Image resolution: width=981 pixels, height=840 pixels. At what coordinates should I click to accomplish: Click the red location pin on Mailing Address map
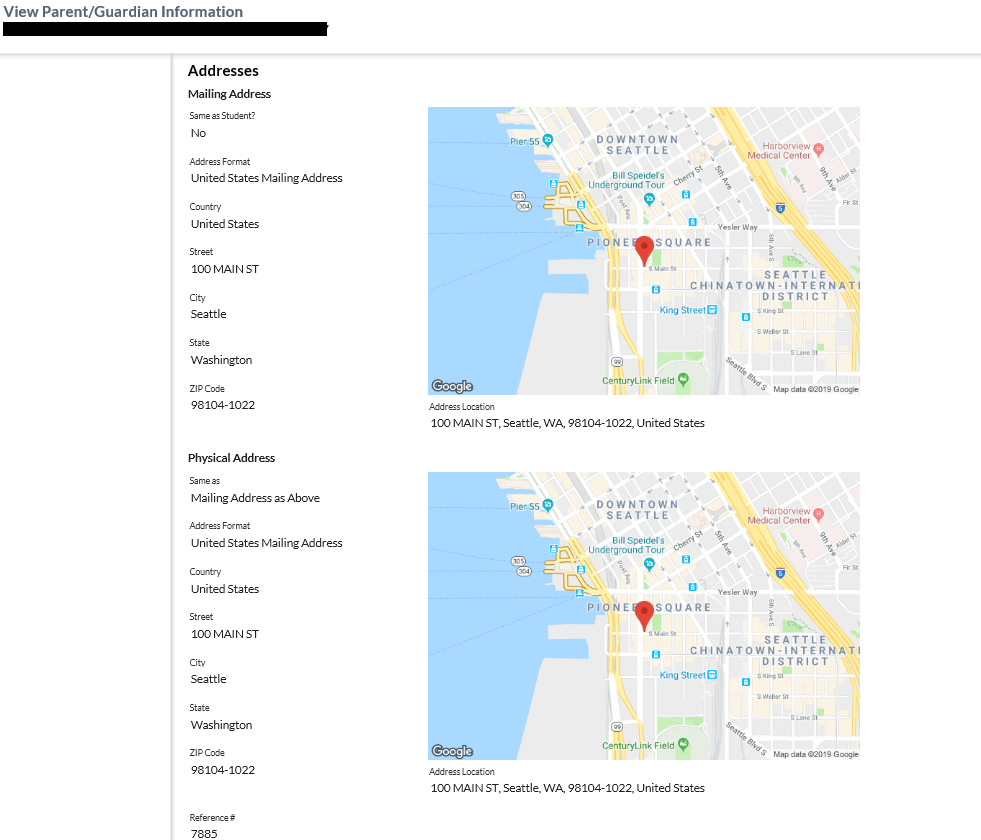645,249
